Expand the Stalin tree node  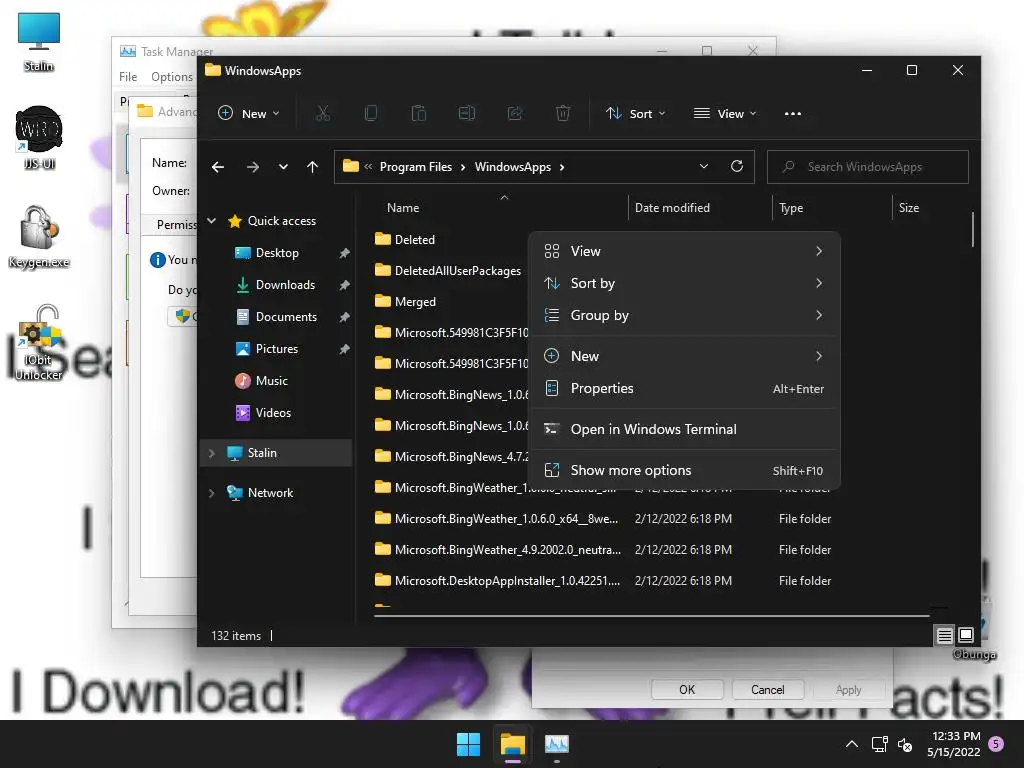click(212, 453)
